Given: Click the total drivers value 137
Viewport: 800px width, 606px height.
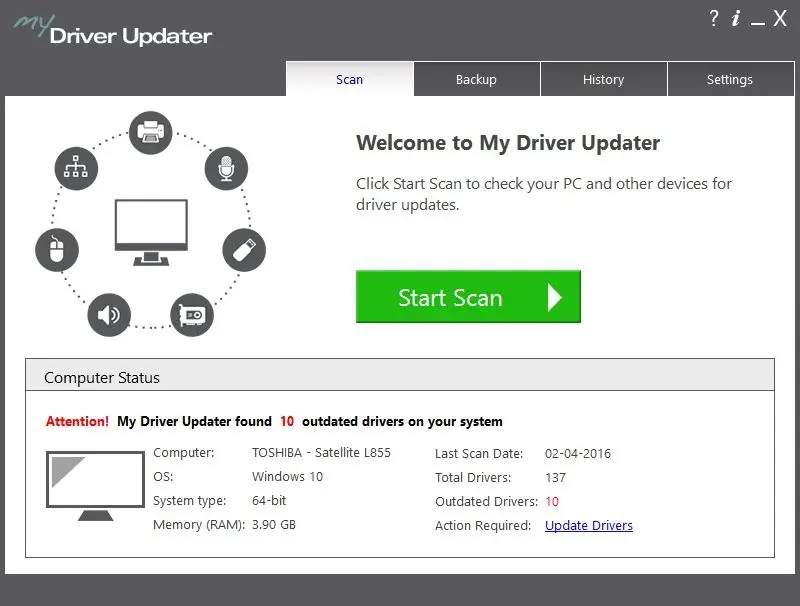Looking at the screenshot, I should coord(555,477).
